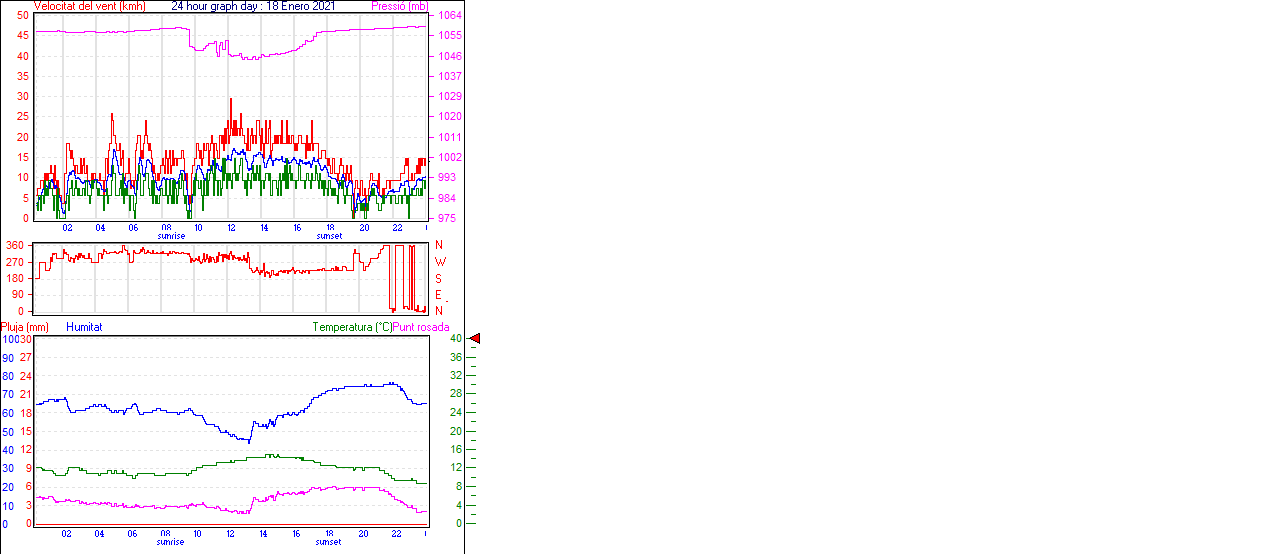Click the 'Punt rosada' legend label
Image resolution: width=1280 pixels, height=554 pixels.
(x=421, y=327)
